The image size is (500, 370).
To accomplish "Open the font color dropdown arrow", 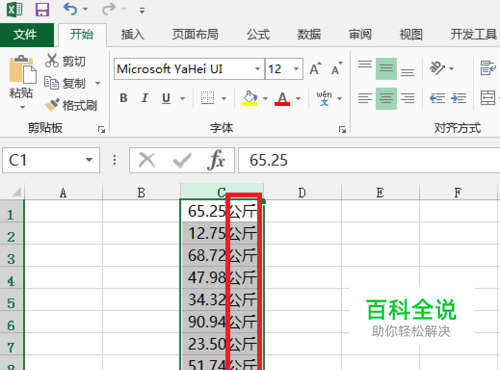I will tap(298, 98).
